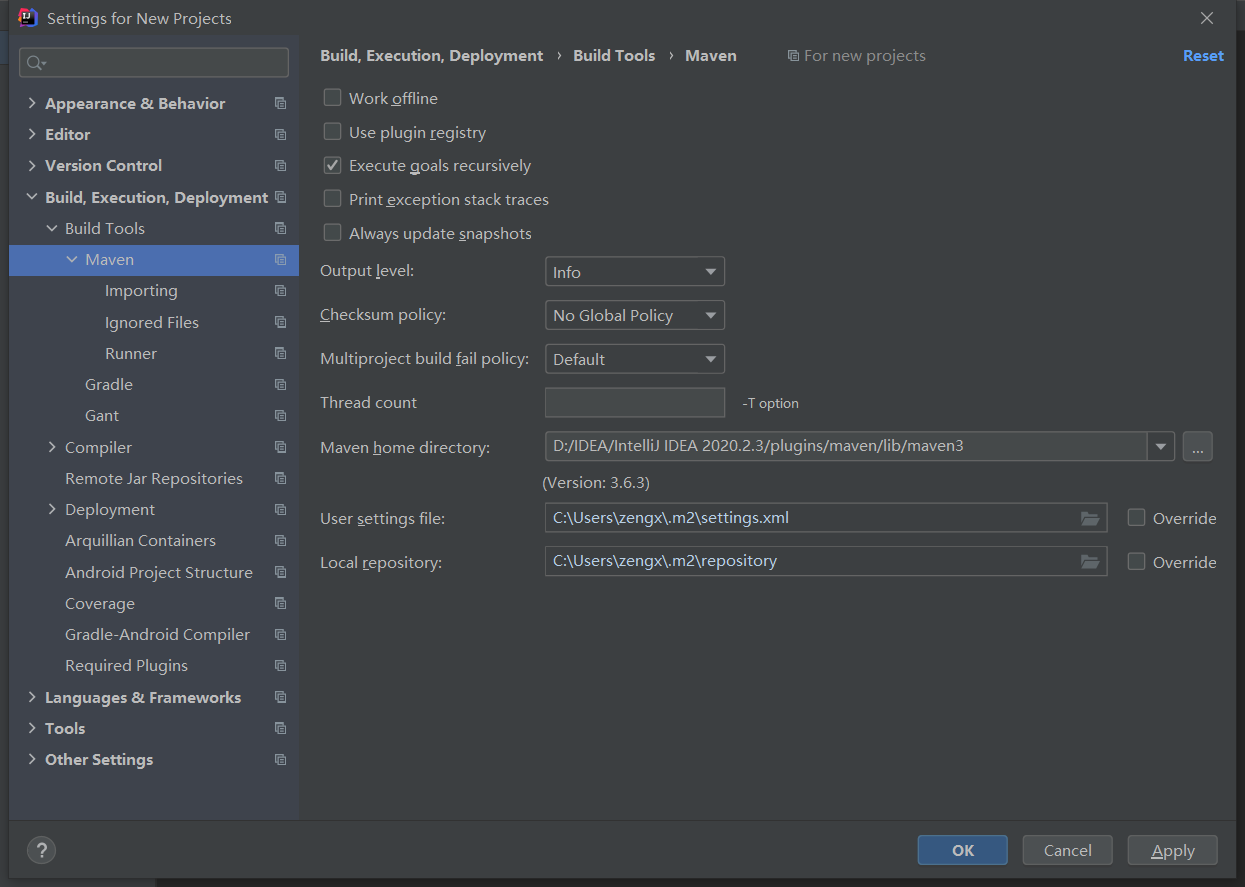Expand the Version Control section
The width and height of the screenshot is (1245, 887).
coord(32,166)
